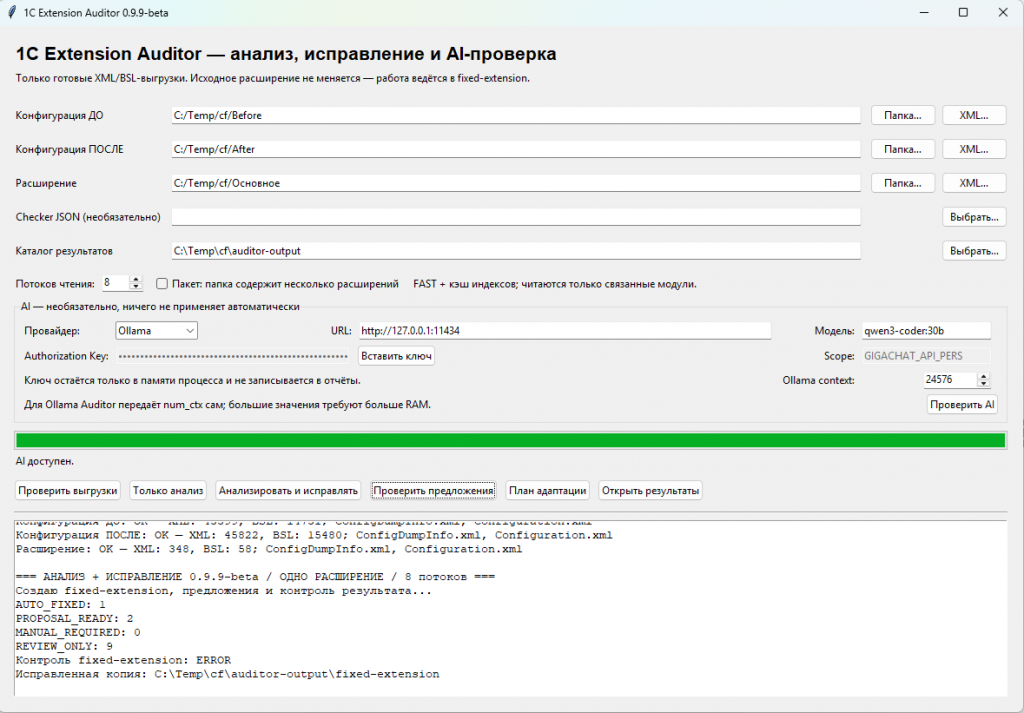The height and width of the screenshot is (713, 1024).
Task: Focus the Расширение path field
Action: coord(516,183)
